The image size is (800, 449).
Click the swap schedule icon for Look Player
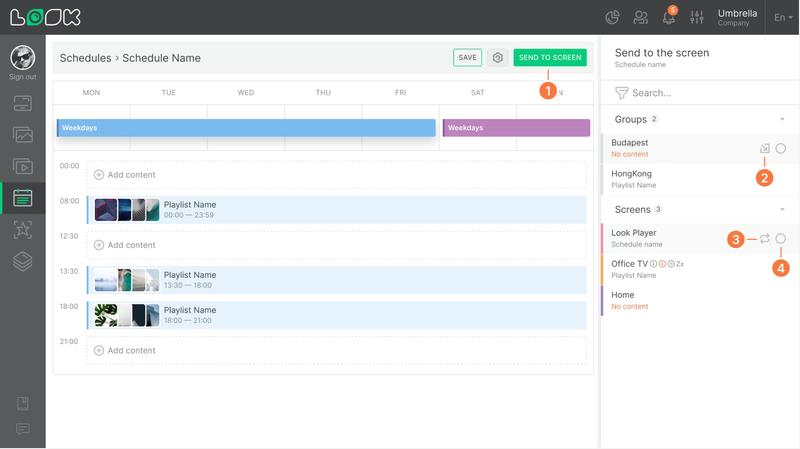[764, 238]
